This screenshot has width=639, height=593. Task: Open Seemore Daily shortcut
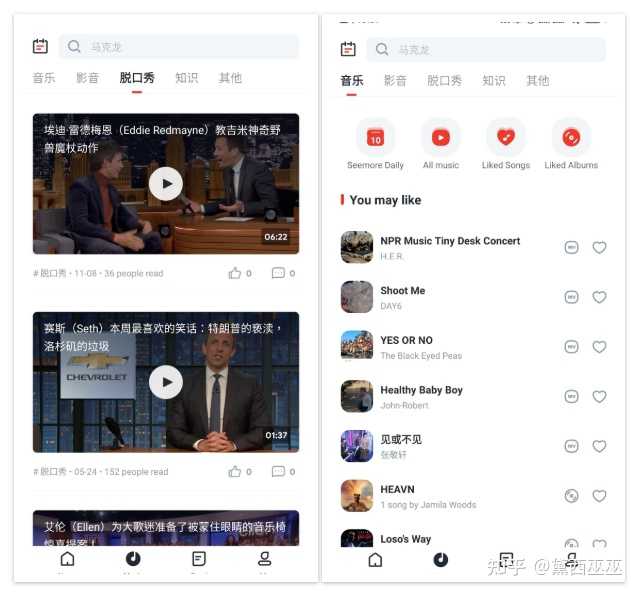coord(375,144)
